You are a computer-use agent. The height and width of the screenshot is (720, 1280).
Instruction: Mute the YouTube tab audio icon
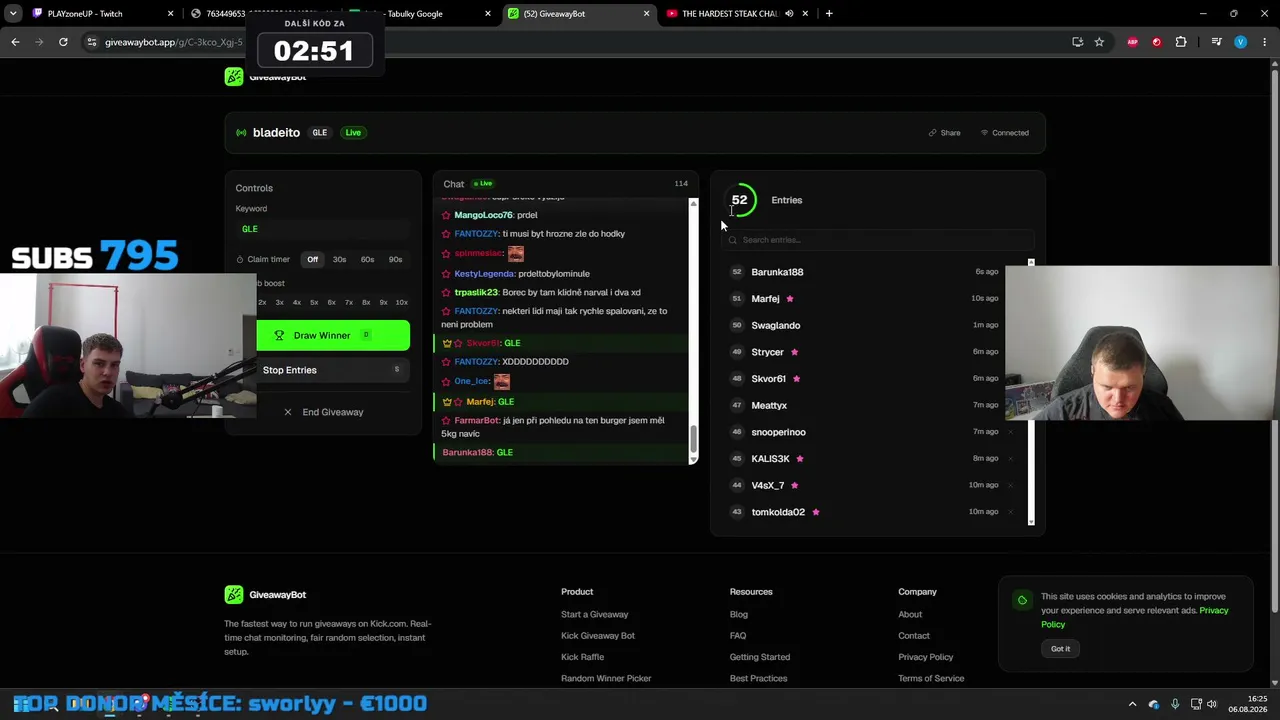click(x=789, y=14)
